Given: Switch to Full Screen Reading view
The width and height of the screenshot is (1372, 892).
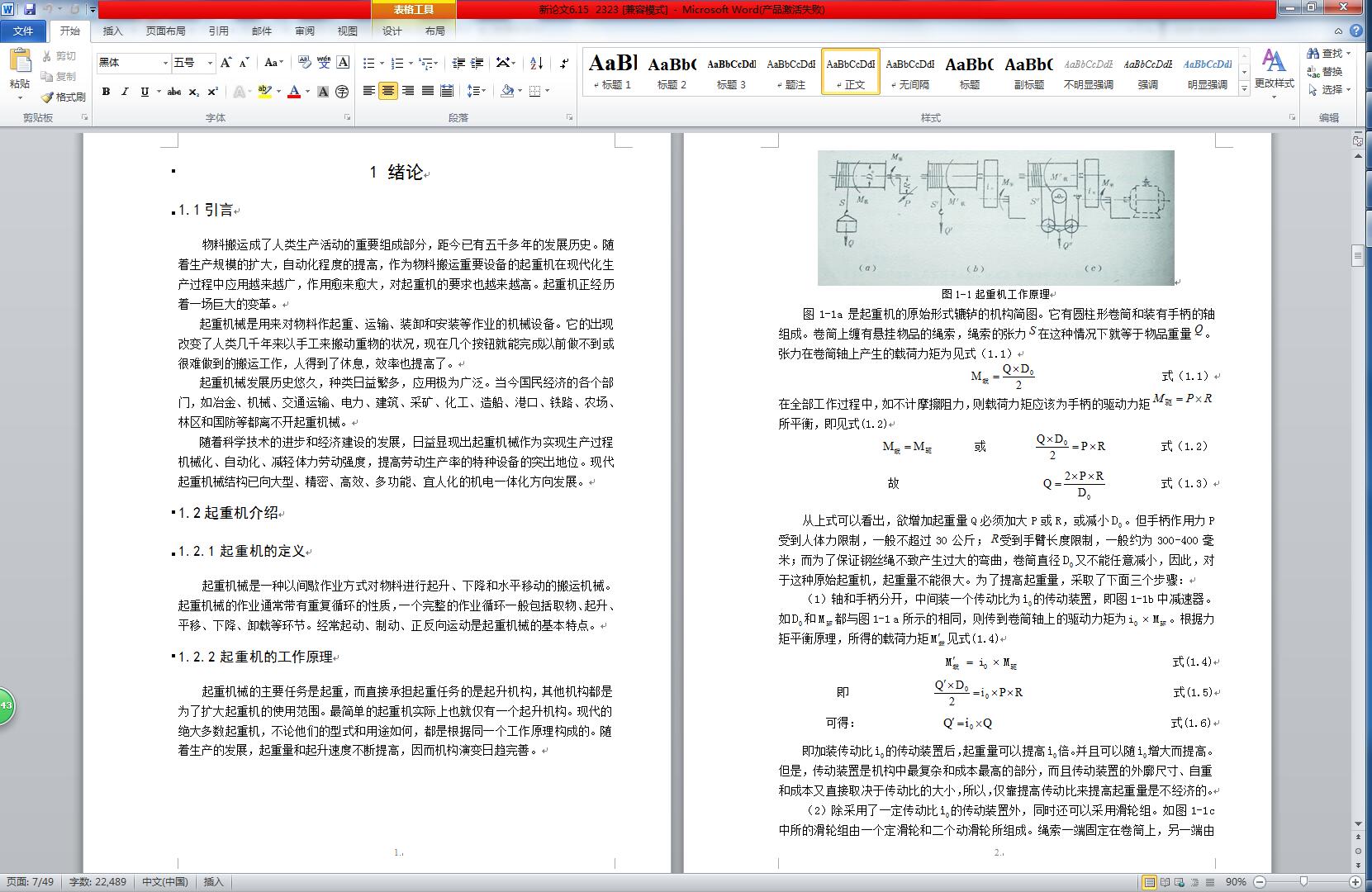Looking at the screenshot, I should 1165,882.
